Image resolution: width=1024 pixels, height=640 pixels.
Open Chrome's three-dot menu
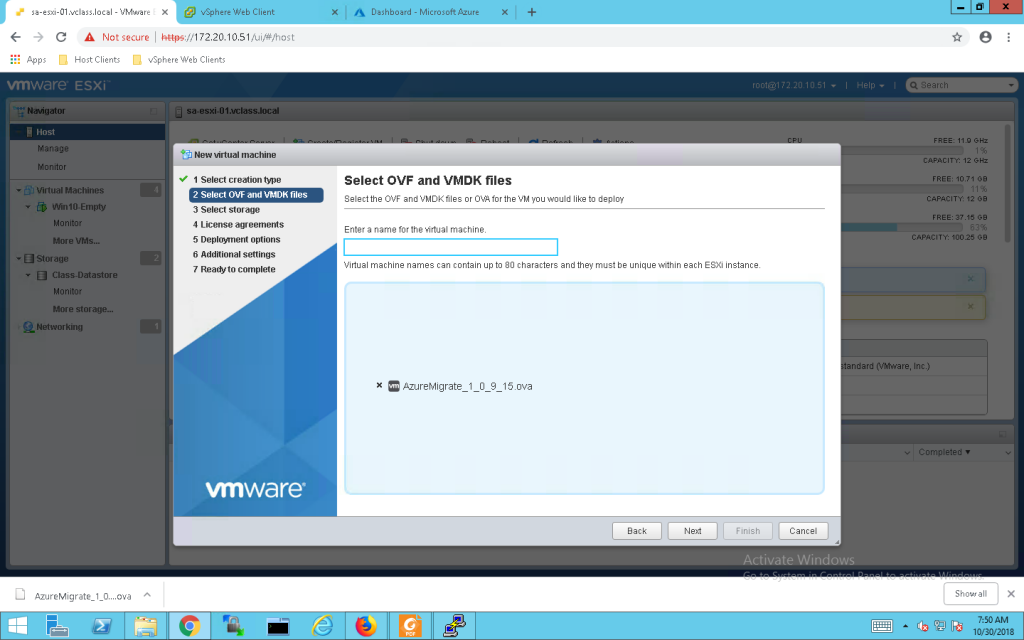coord(1008,37)
